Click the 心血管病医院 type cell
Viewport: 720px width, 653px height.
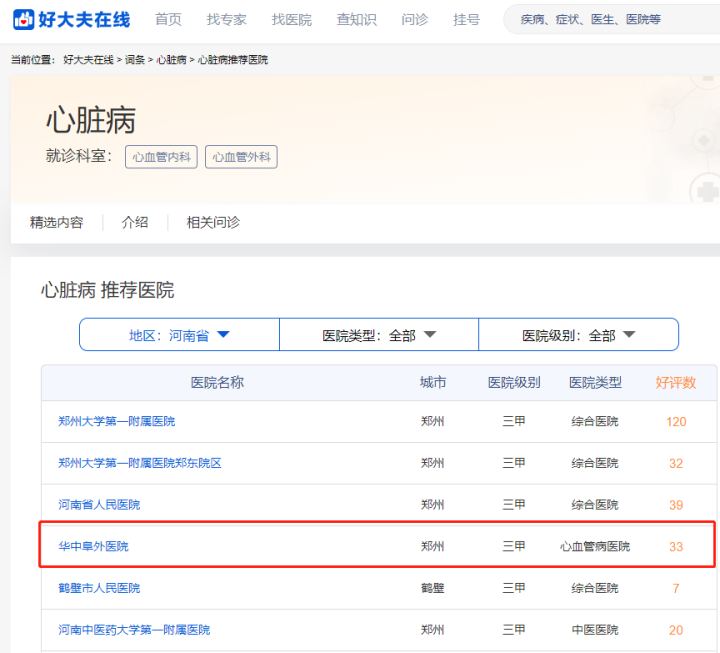click(x=595, y=546)
